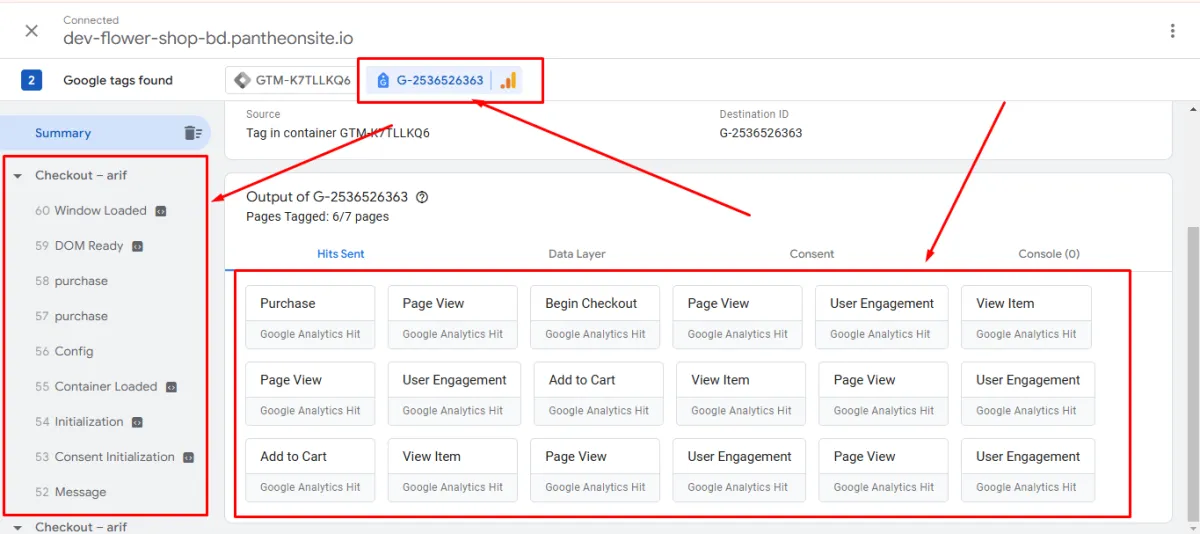Screen dimensions: 1200x534
Task: Switch to the Hits Sent tab
Action: point(341,254)
